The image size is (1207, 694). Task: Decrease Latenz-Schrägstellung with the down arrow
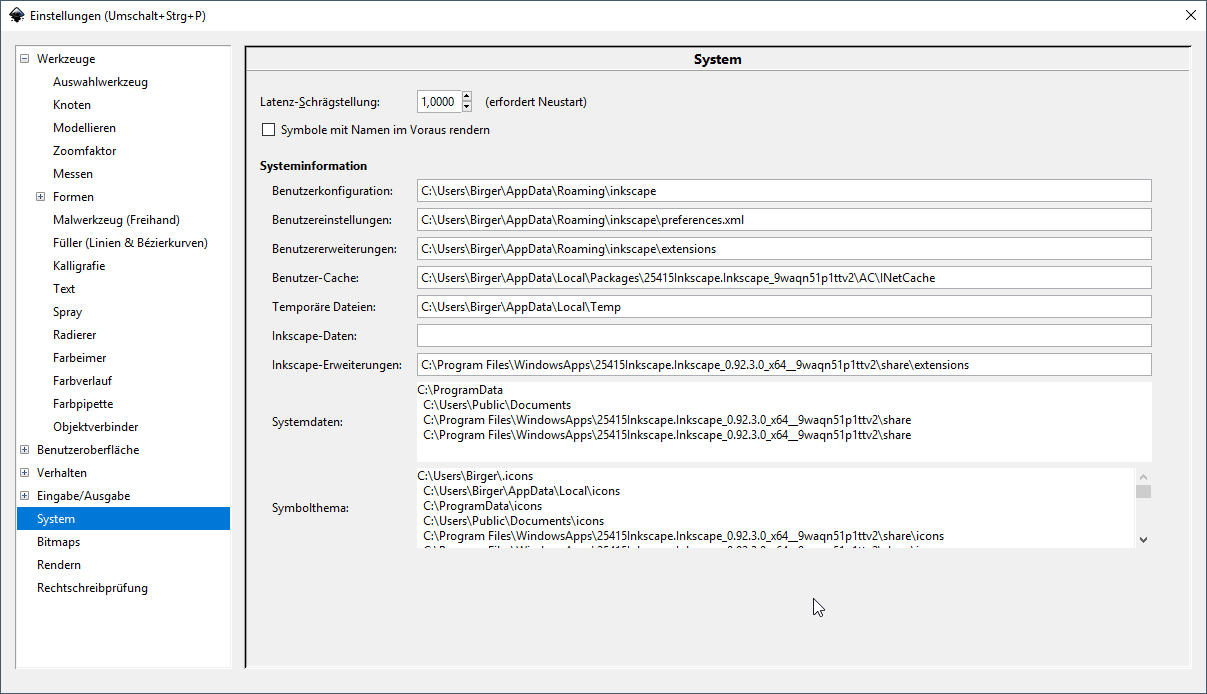[x=467, y=106]
